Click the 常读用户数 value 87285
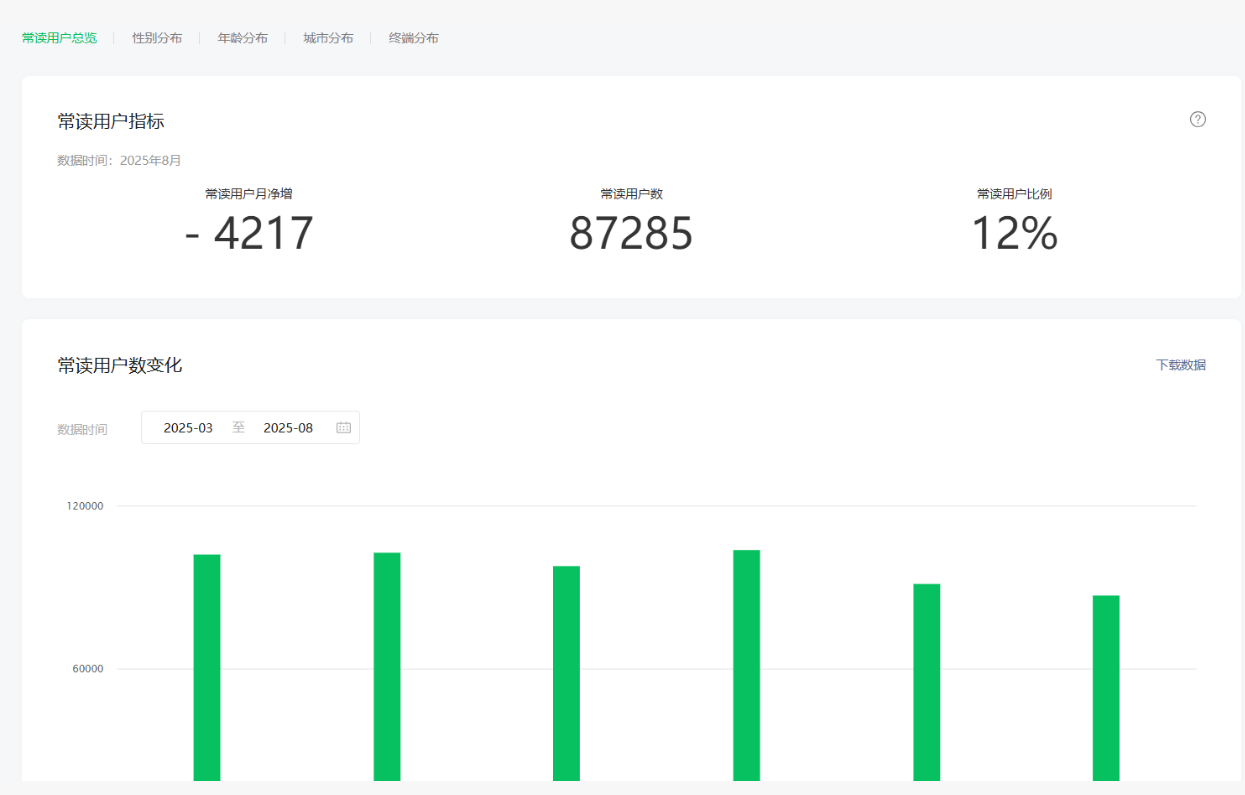This screenshot has width=1245, height=795. [630, 234]
